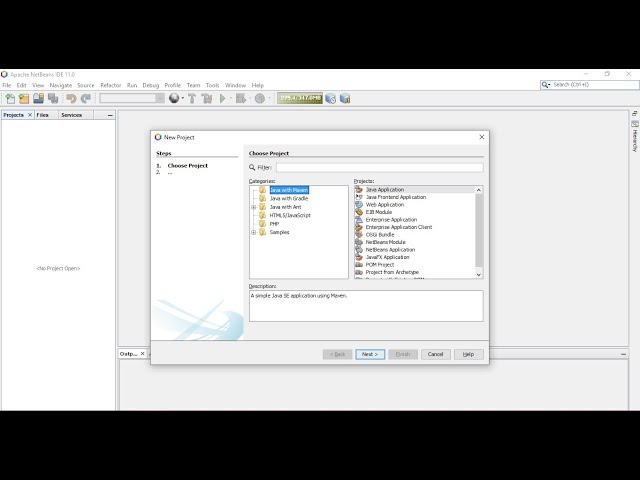Open the Debug Project dropdown arrow
This screenshot has width=640, height=480.
250,98
